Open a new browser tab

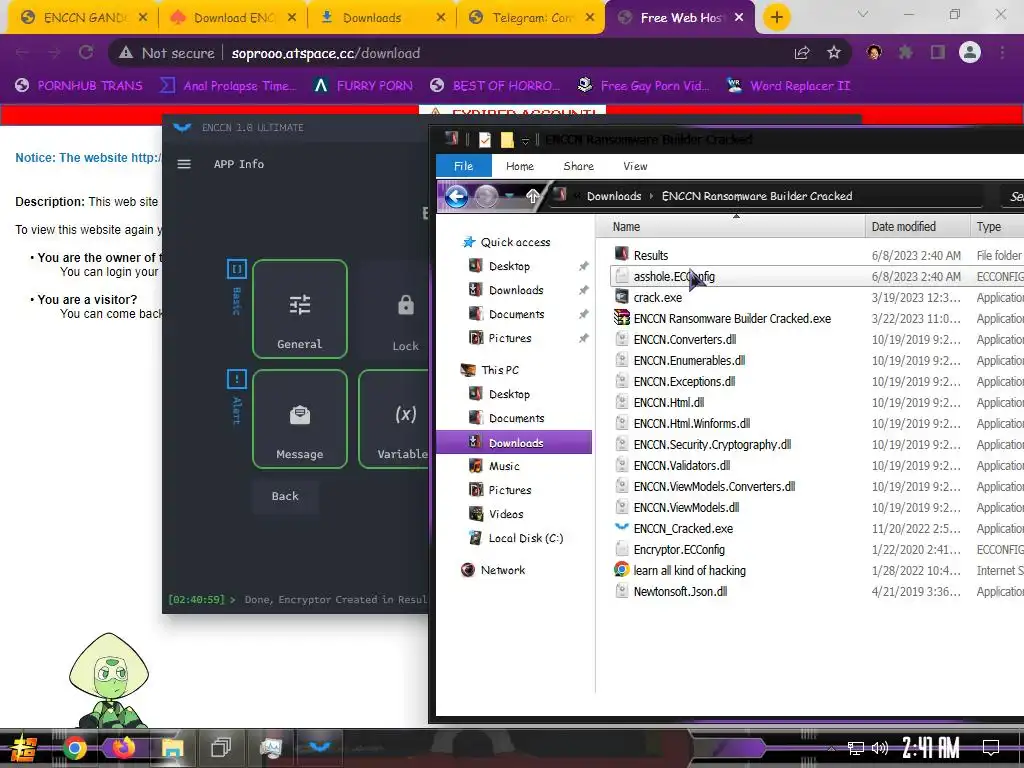pos(776,17)
